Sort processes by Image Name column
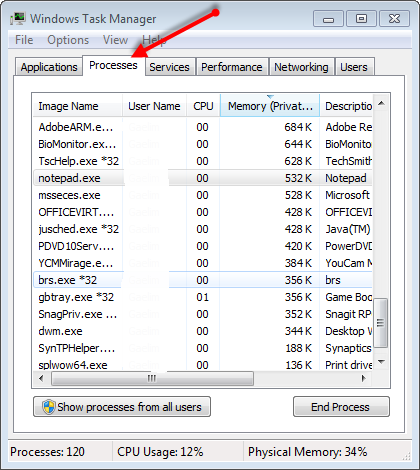 coord(77,106)
